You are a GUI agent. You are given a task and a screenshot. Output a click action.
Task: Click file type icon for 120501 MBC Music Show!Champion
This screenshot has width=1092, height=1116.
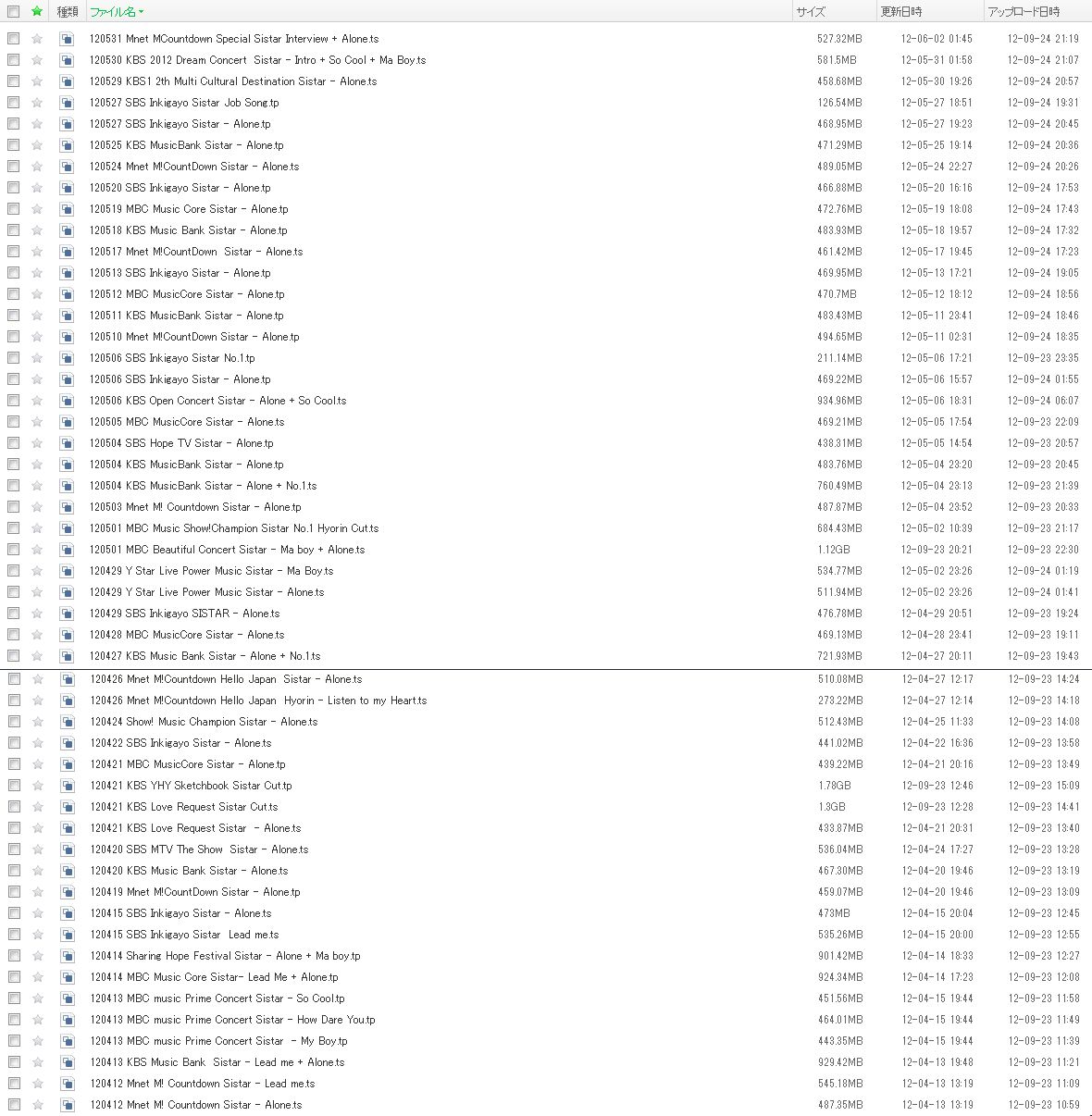[x=67, y=528]
